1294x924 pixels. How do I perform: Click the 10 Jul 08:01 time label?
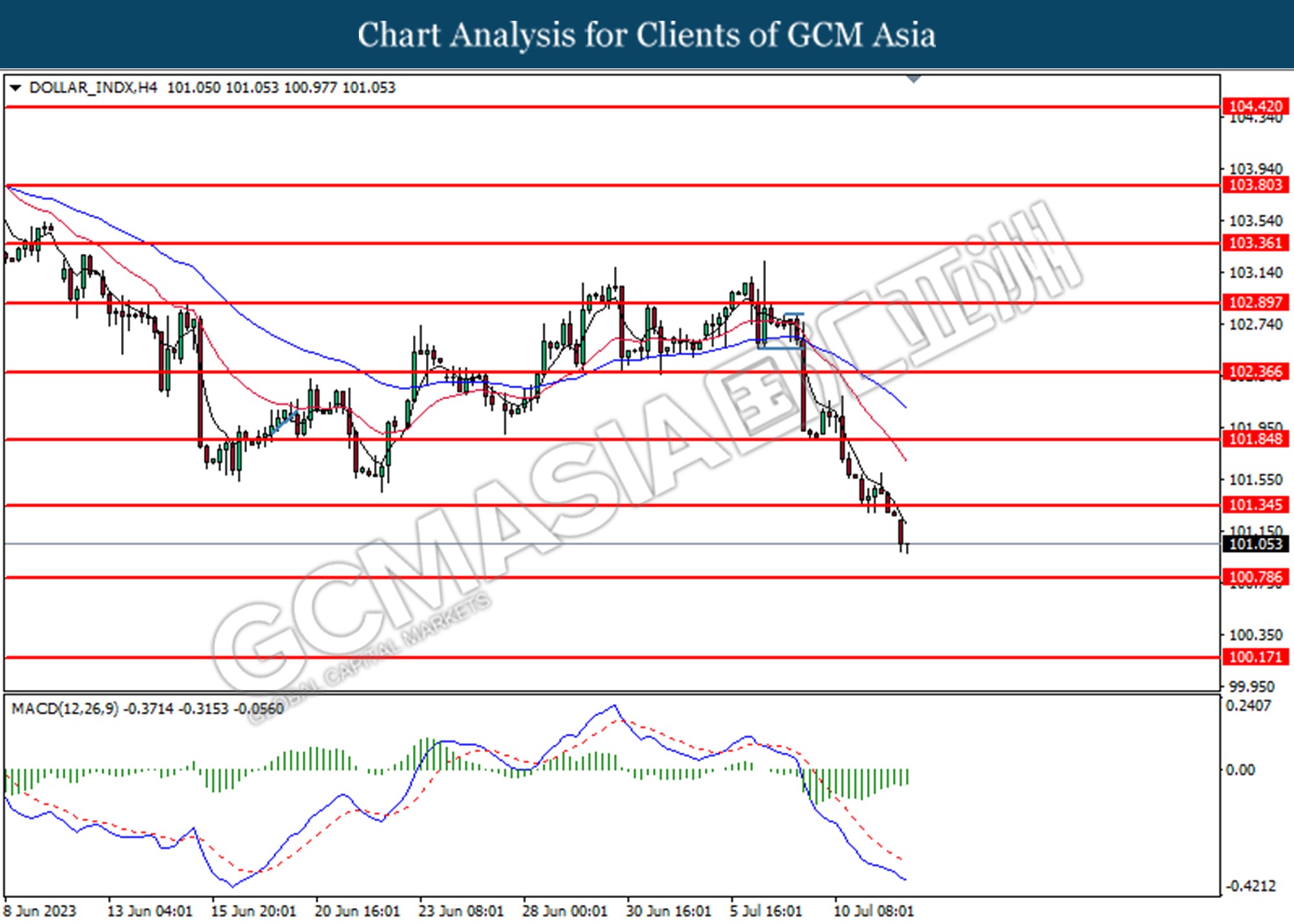(873, 912)
